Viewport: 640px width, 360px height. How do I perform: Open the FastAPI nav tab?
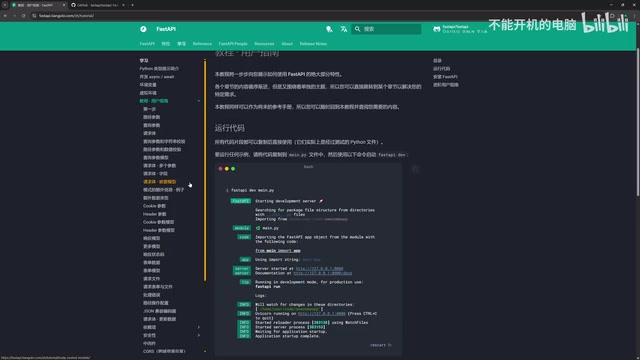[x=147, y=44]
